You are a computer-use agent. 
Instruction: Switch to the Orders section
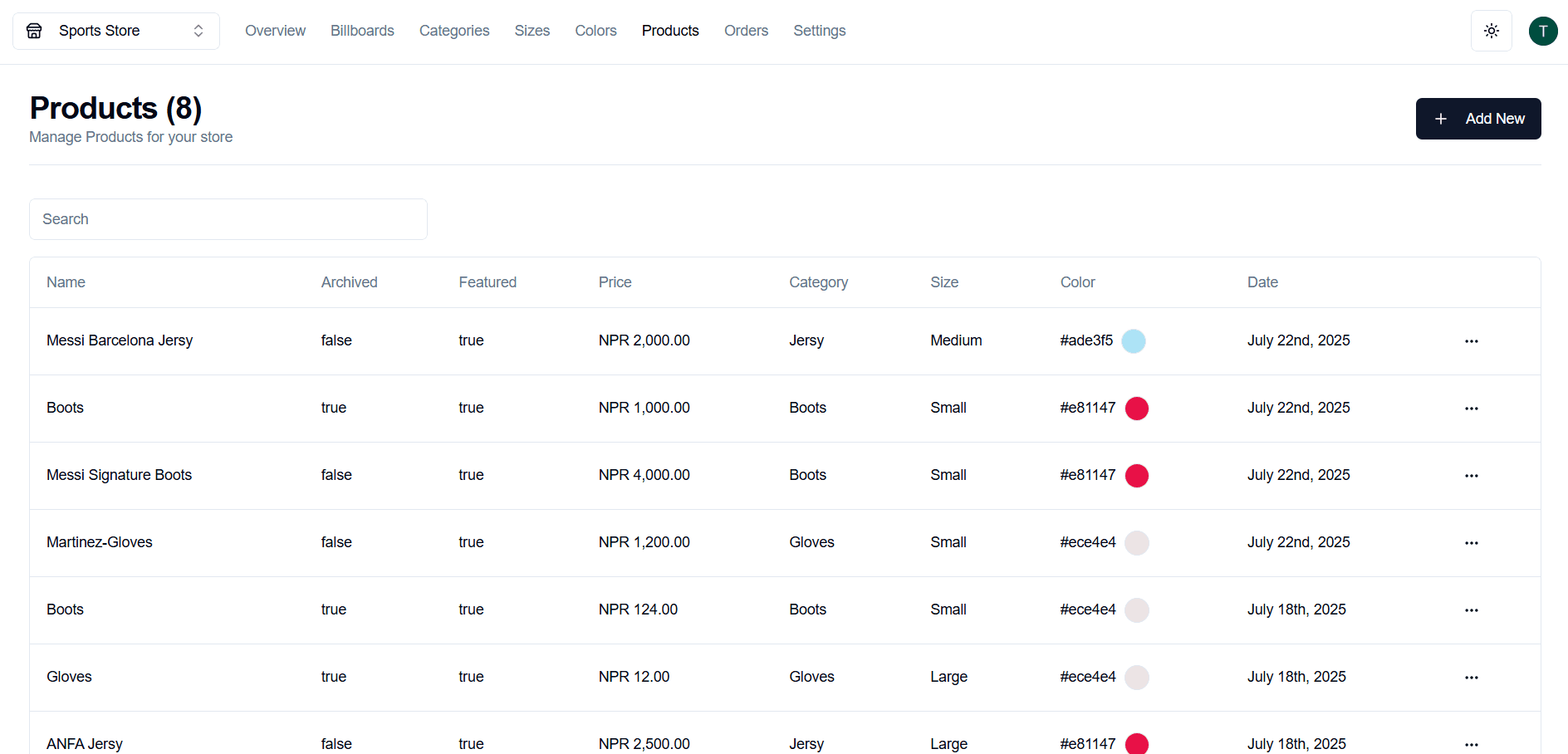click(x=746, y=31)
